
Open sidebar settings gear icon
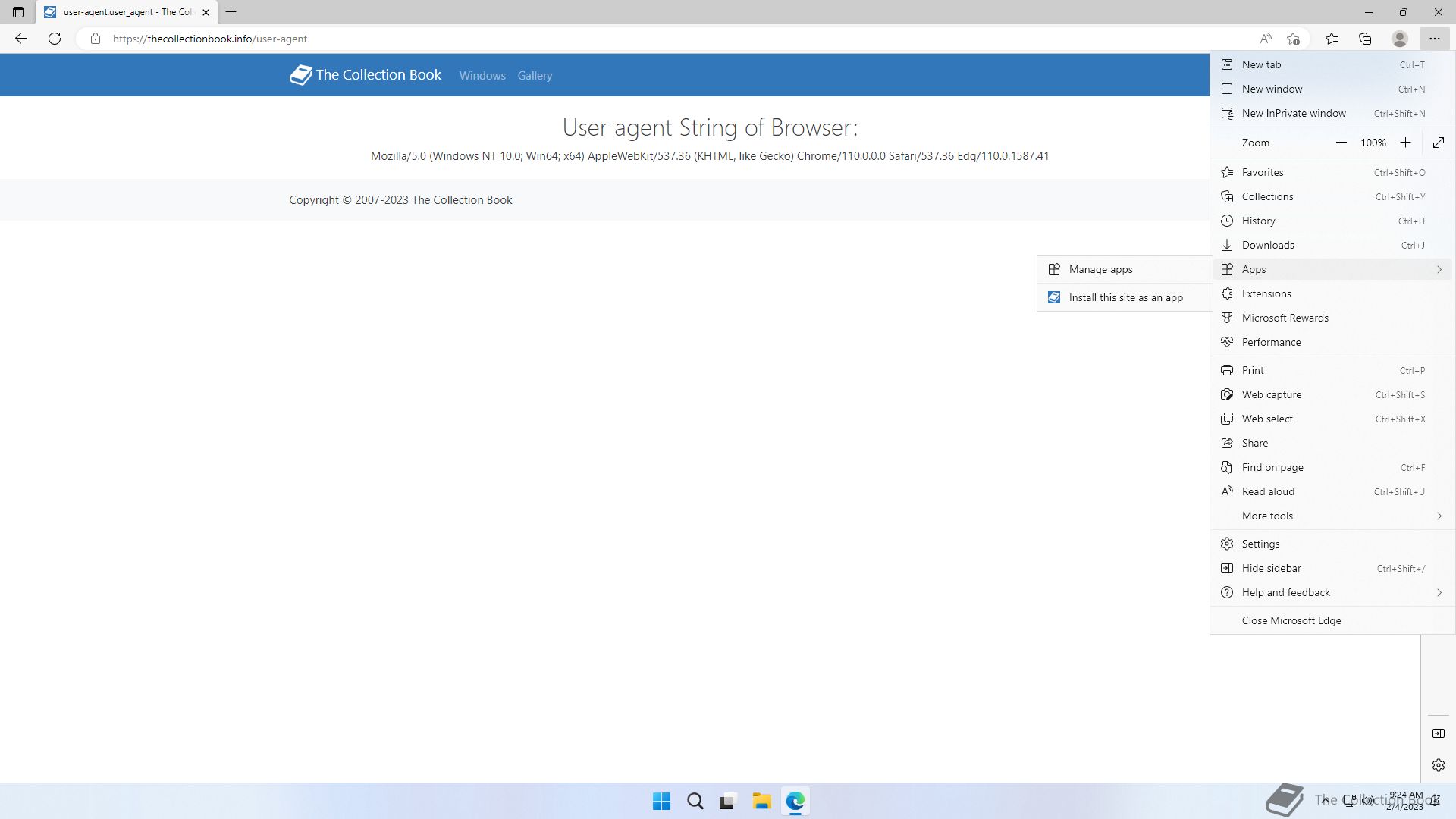pyautogui.click(x=1439, y=765)
